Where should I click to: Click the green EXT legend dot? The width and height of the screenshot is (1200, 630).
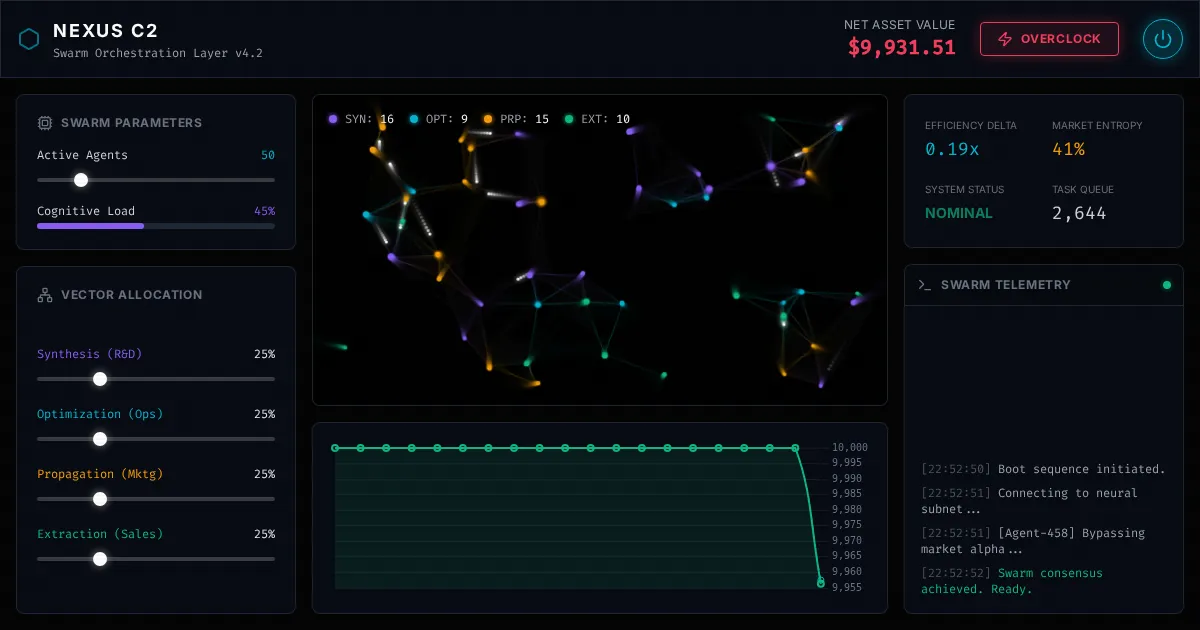point(569,119)
